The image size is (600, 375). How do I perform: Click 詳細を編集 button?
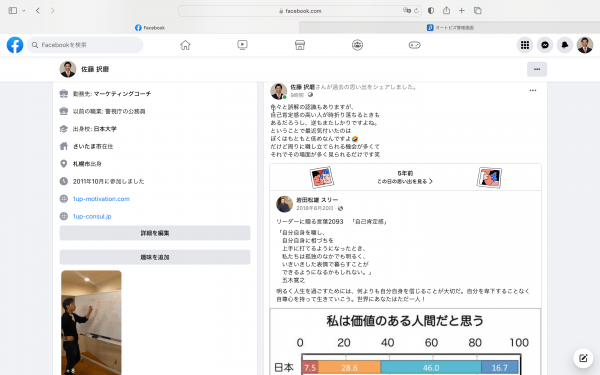point(155,233)
